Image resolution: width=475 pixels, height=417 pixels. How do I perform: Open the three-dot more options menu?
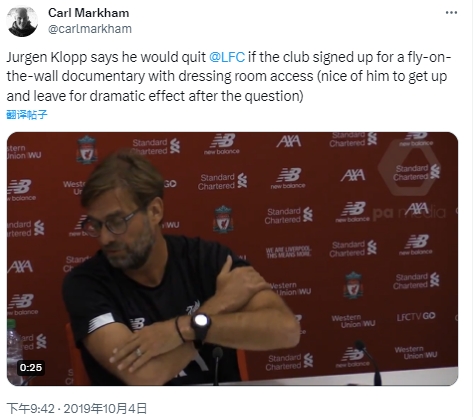(x=451, y=13)
